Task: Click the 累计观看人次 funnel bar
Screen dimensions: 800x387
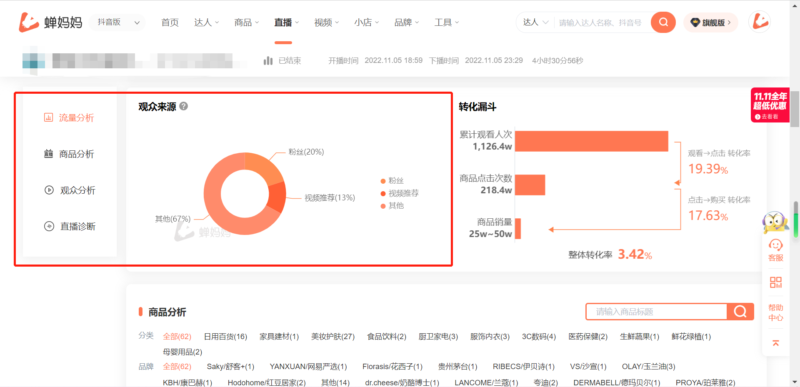Action: pos(591,141)
